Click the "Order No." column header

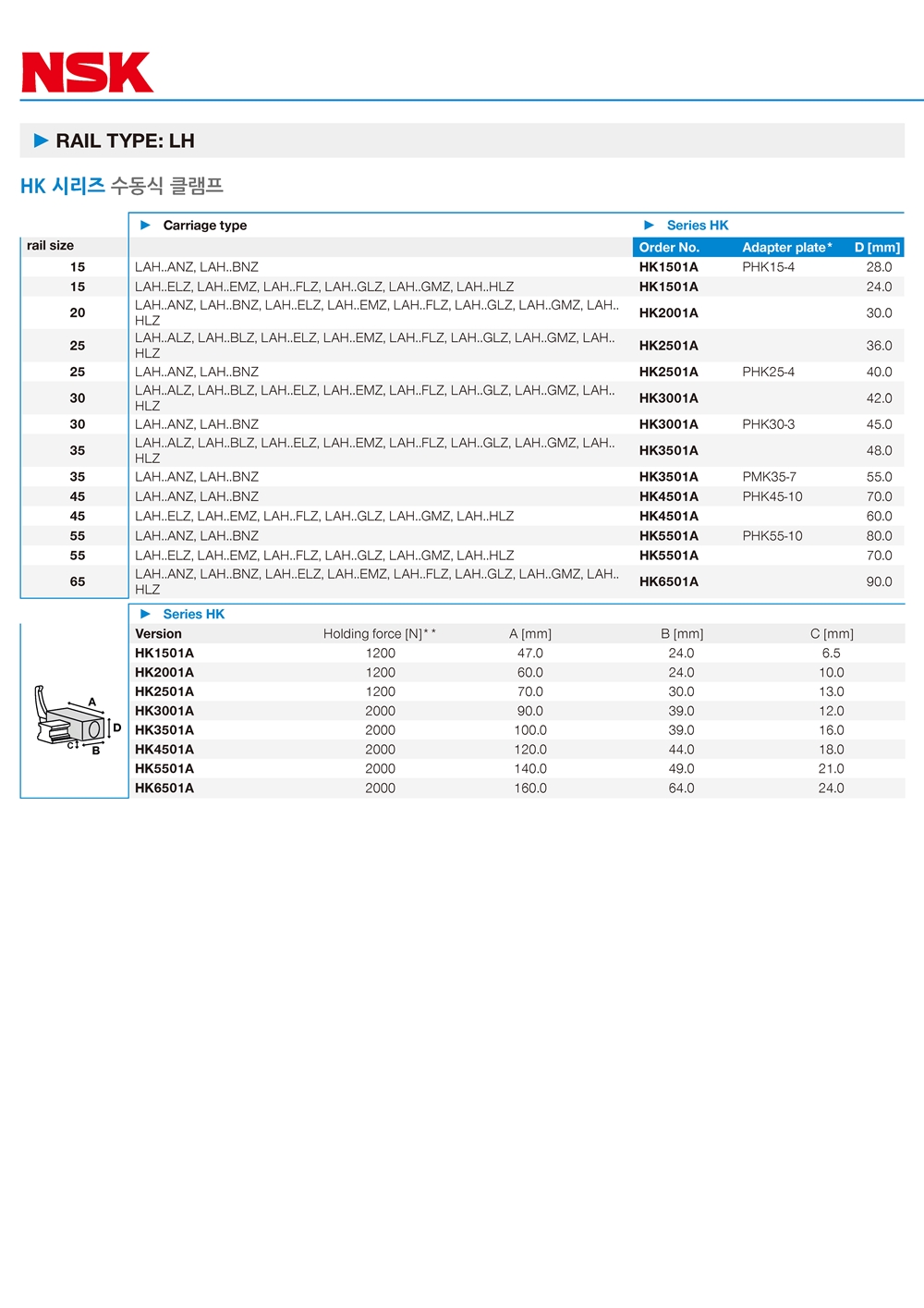(x=669, y=248)
